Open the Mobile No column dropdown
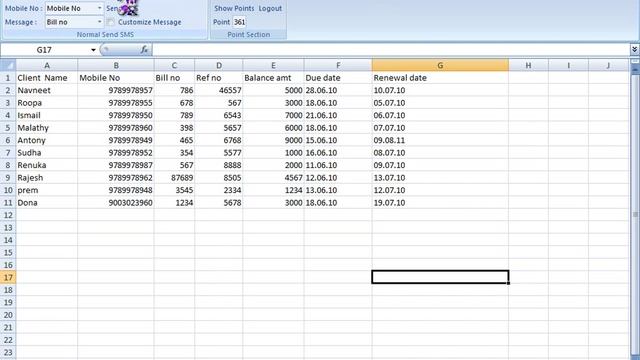640x360 pixels. click(99, 8)
